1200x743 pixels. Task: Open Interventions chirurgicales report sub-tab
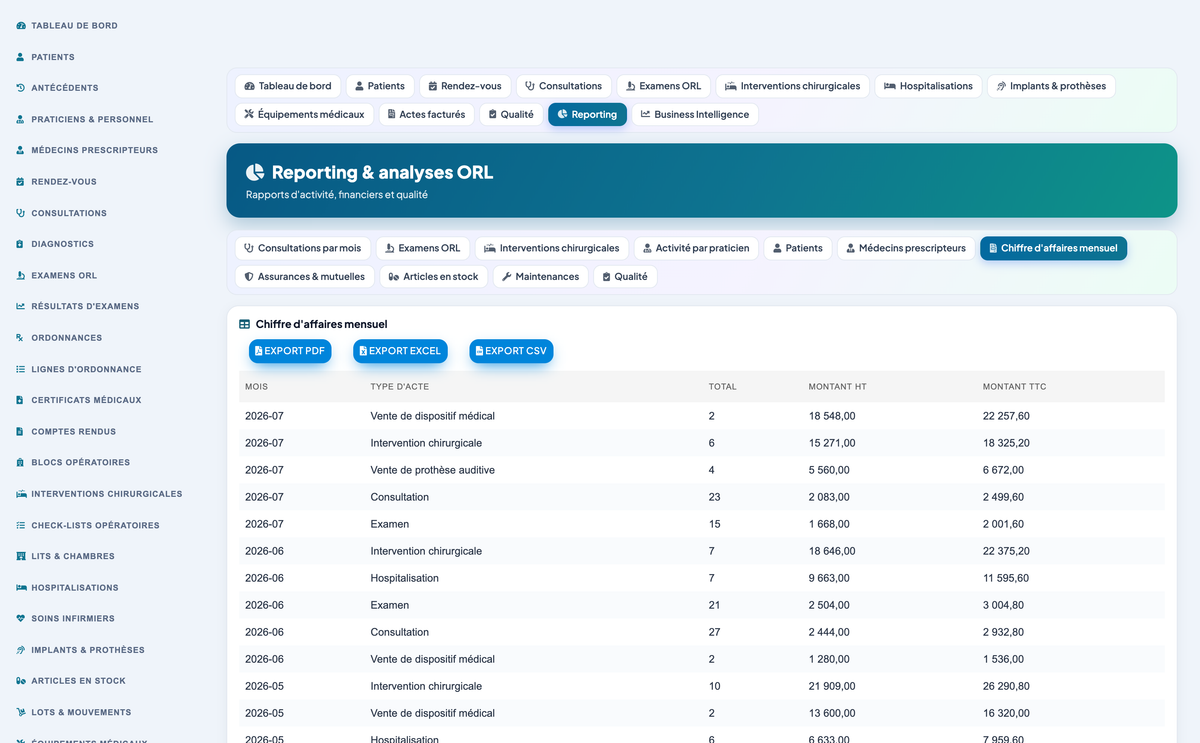(552, 248)
